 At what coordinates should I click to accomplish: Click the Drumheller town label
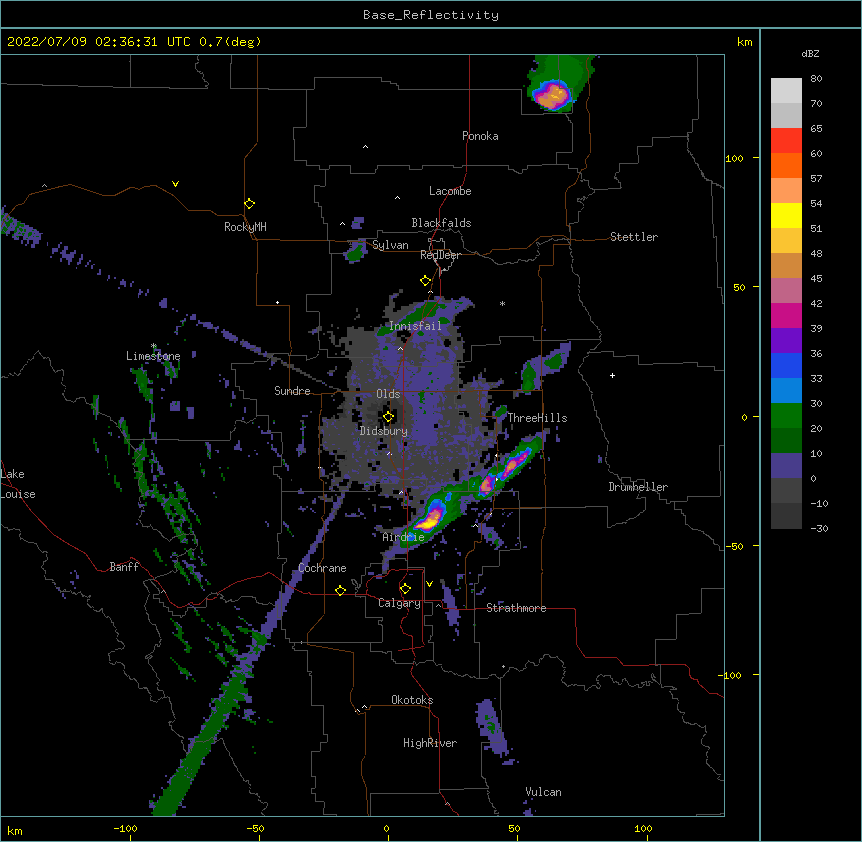coord(638,487)
